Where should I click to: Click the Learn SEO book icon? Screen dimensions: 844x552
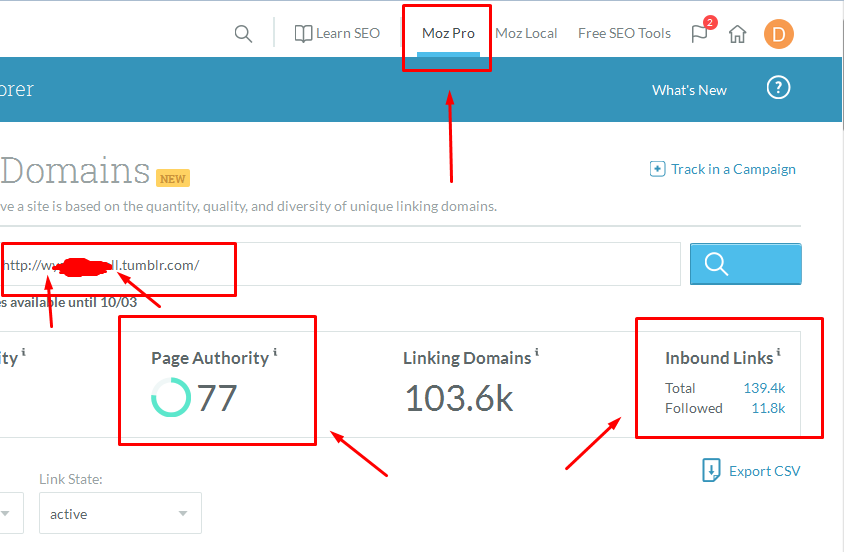click(303, 34)
